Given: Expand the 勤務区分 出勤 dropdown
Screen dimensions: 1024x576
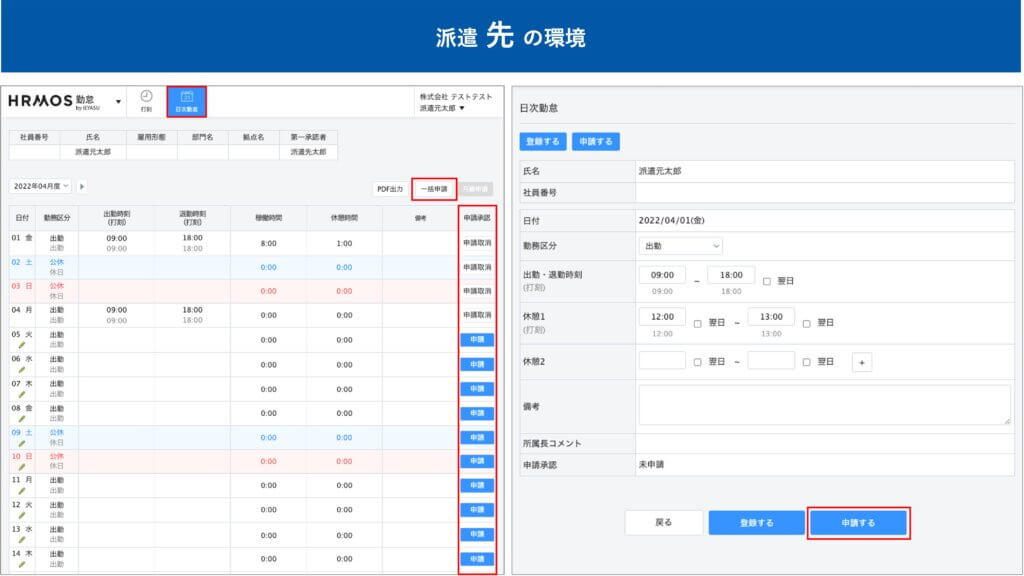Looking at the screenshot, I should (680, 245).
